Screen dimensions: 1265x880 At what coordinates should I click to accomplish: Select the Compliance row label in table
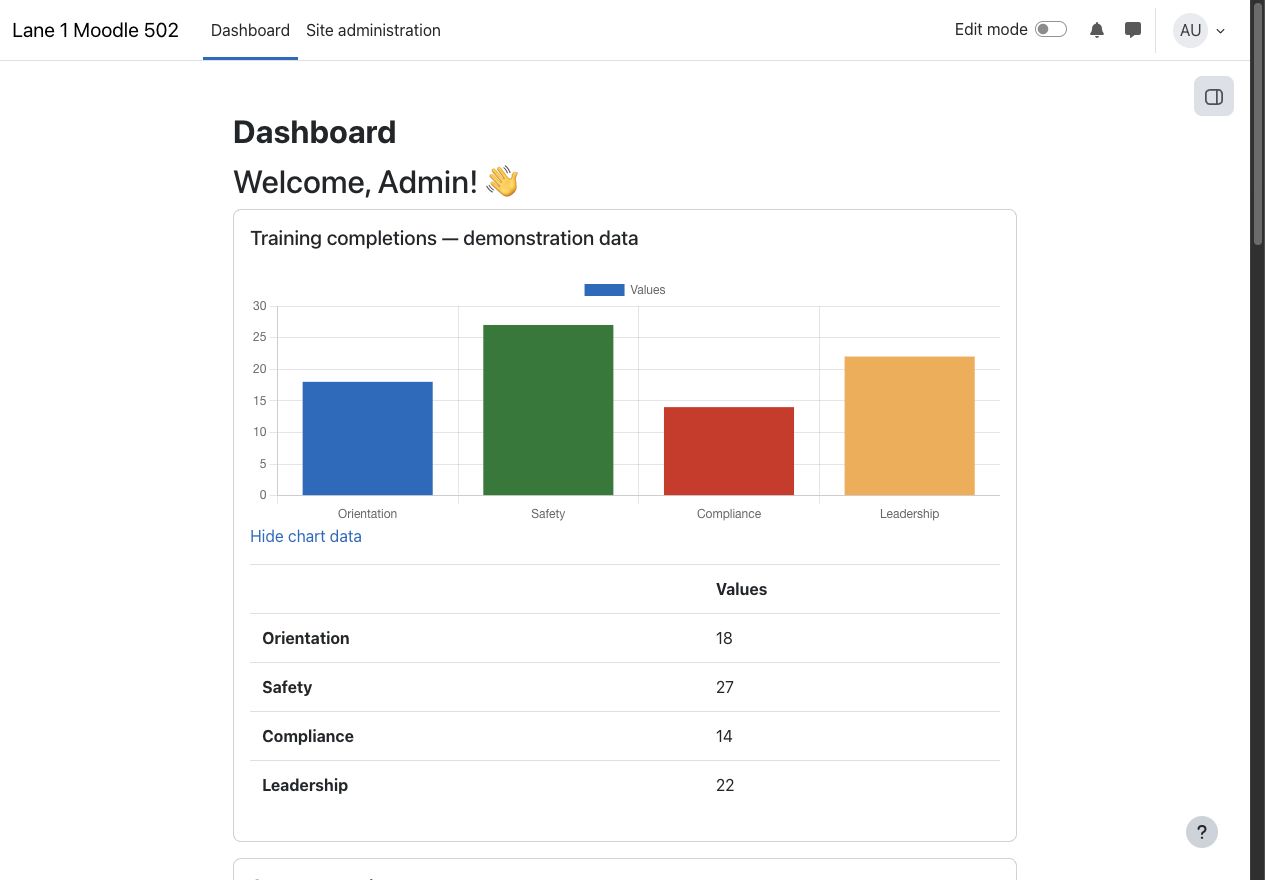[x=308, y=736]
